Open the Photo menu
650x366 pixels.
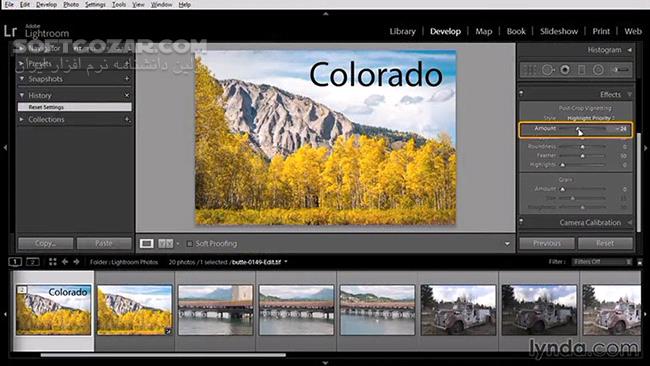[x=71, y=5]
